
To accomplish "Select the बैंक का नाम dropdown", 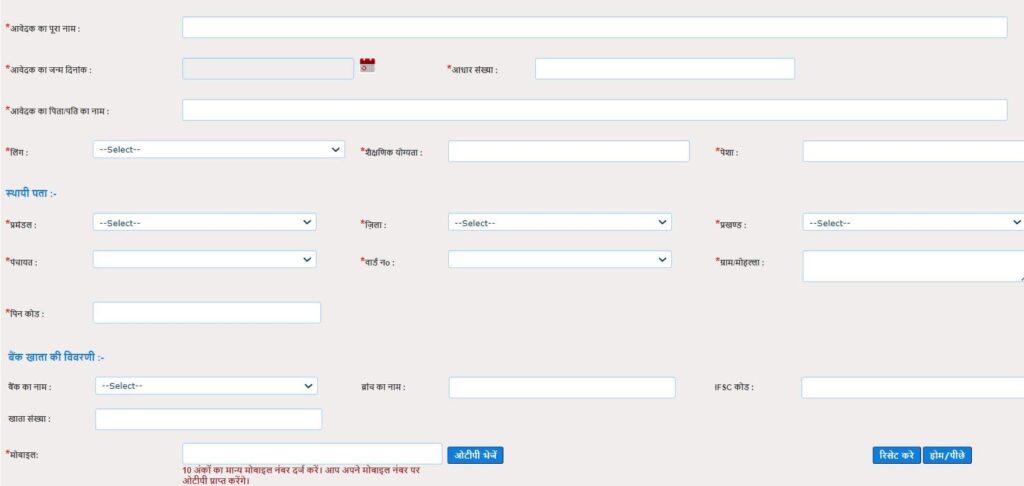I will (x=206, y=386).
